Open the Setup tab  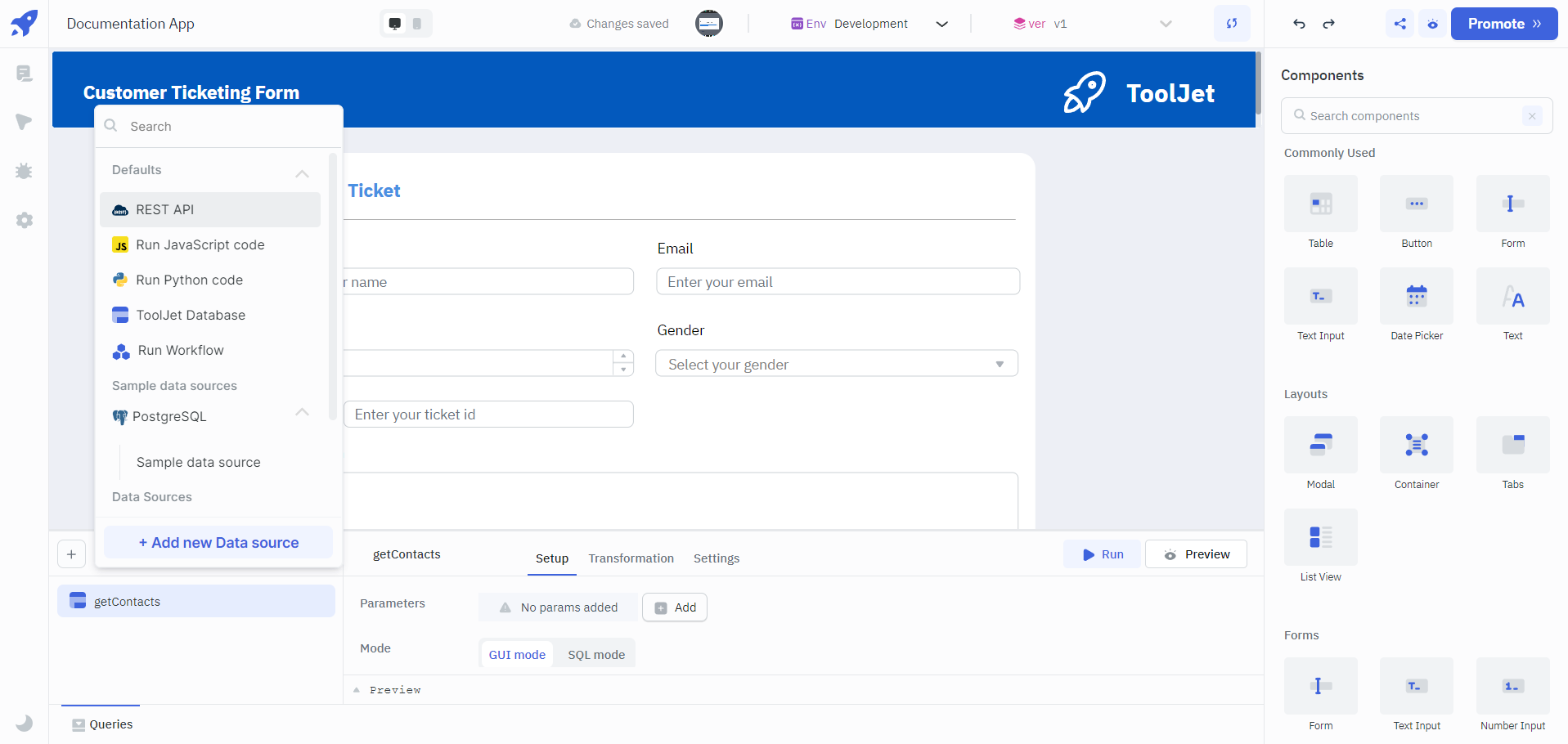[x=552, y=558]
